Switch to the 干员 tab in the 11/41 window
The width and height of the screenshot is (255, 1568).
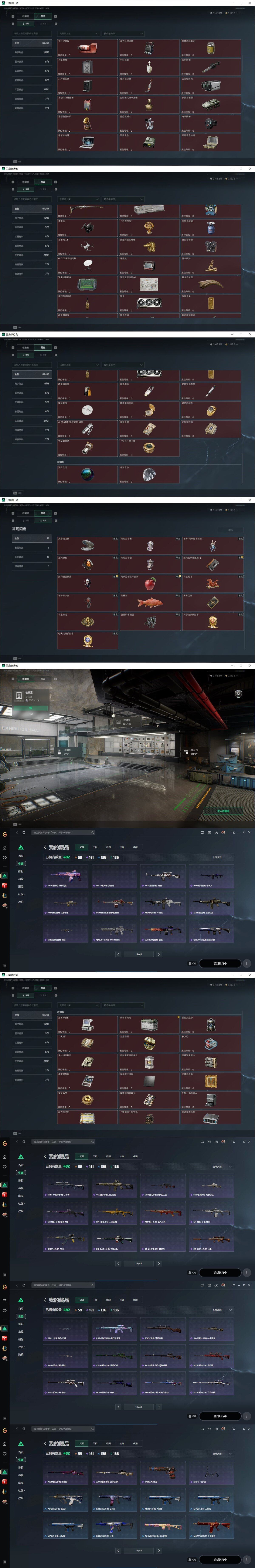point(95,847)
